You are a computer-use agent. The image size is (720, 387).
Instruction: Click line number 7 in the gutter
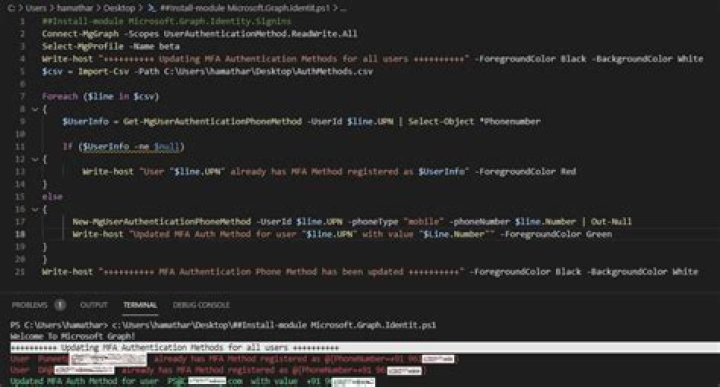[22, 96]
